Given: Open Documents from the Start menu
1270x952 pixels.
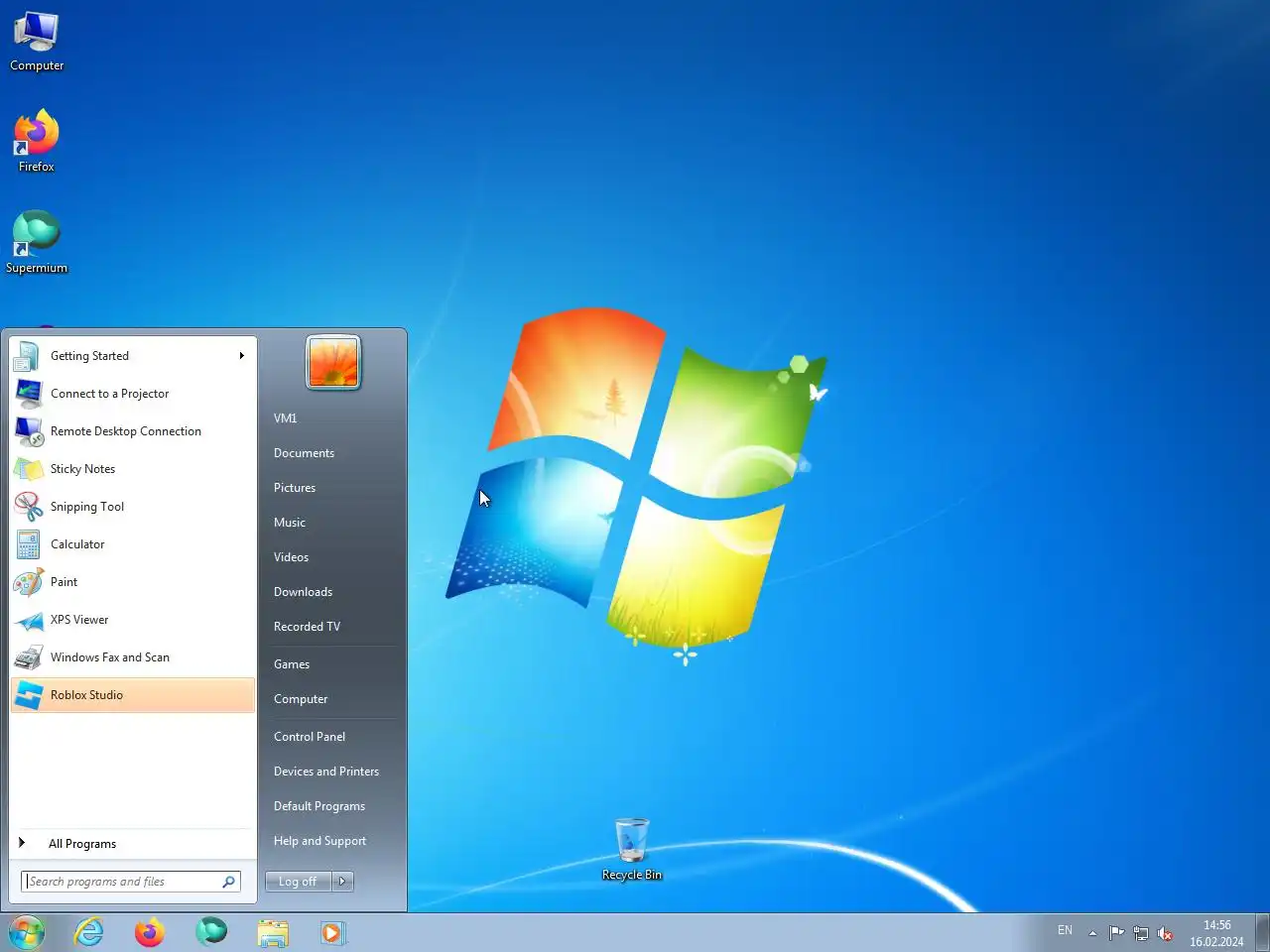Looking at the screenshot, I should [x=304, y=453].
